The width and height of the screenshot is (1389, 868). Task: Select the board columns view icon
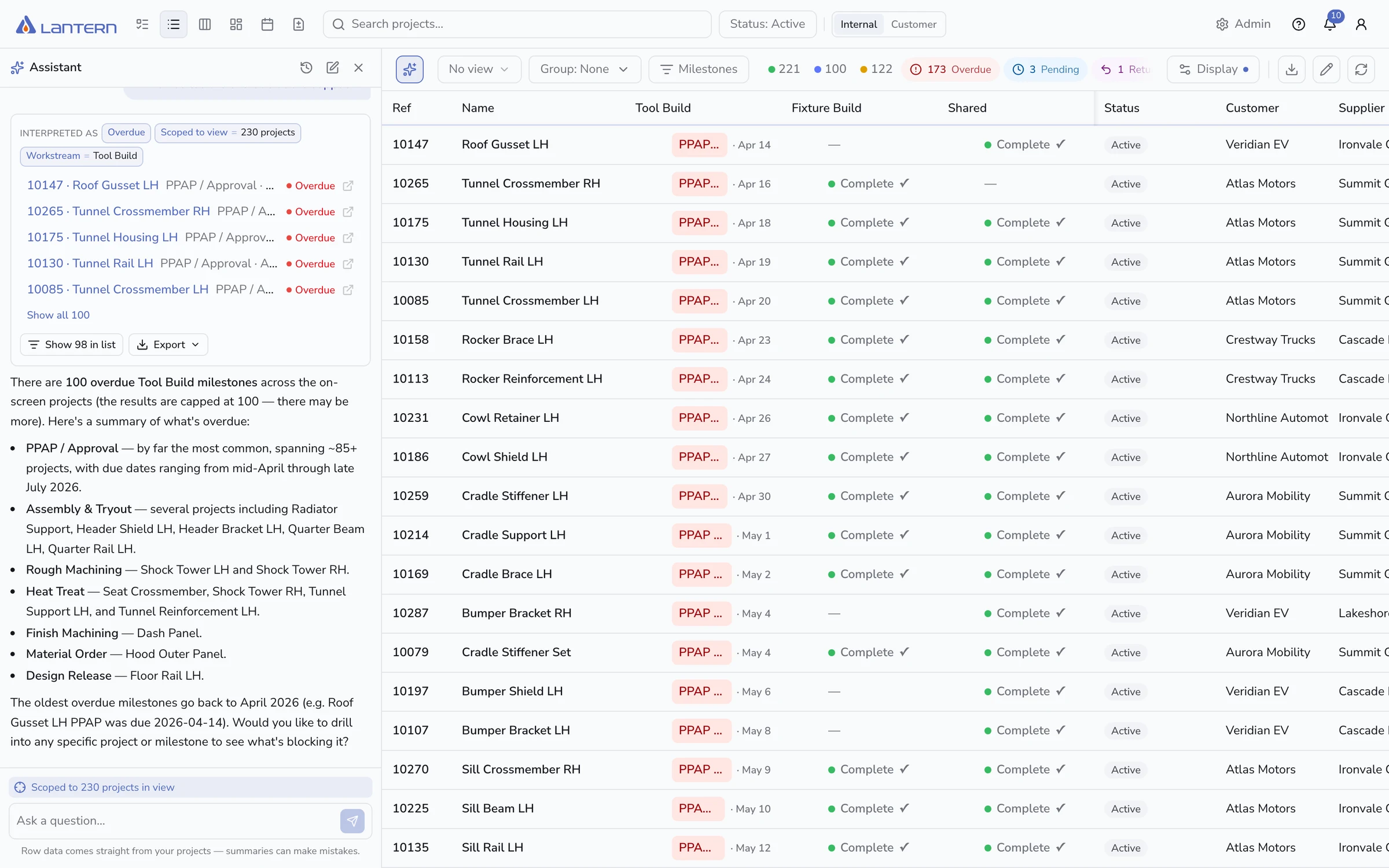tap(204, 24)
